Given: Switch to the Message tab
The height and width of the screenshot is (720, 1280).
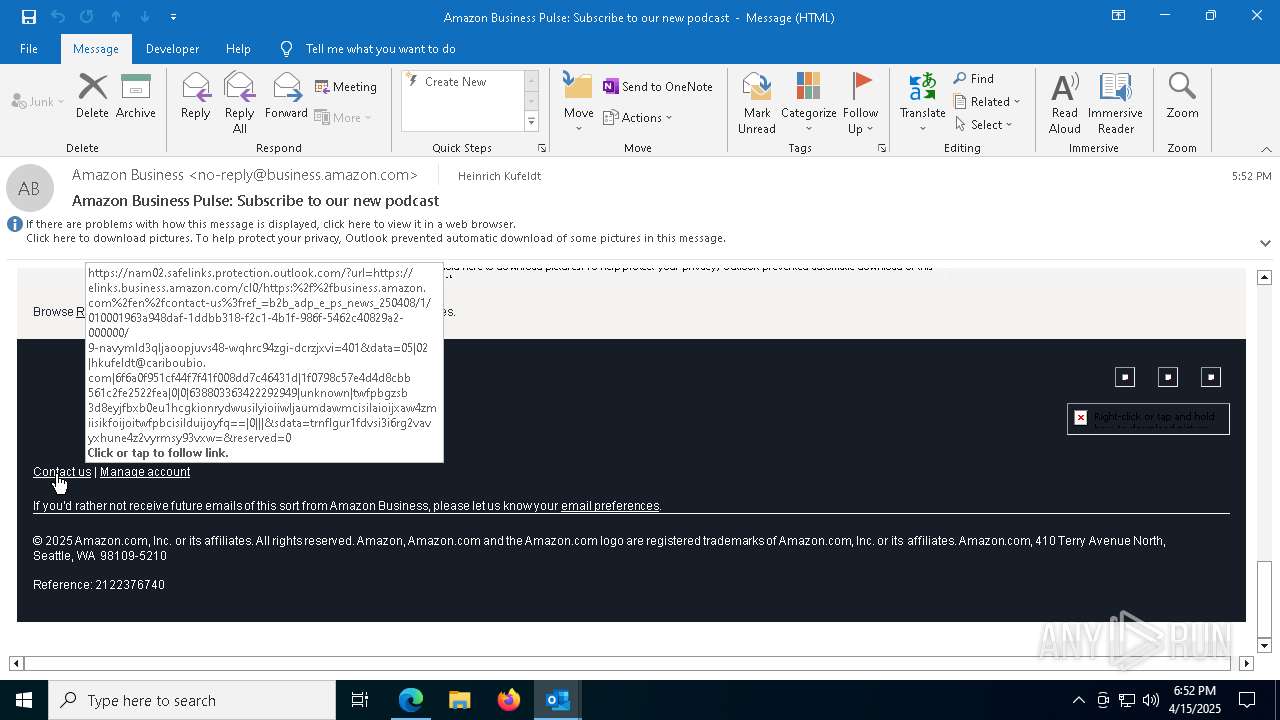Looking at the screenshot, I should [x=96, y=49].
